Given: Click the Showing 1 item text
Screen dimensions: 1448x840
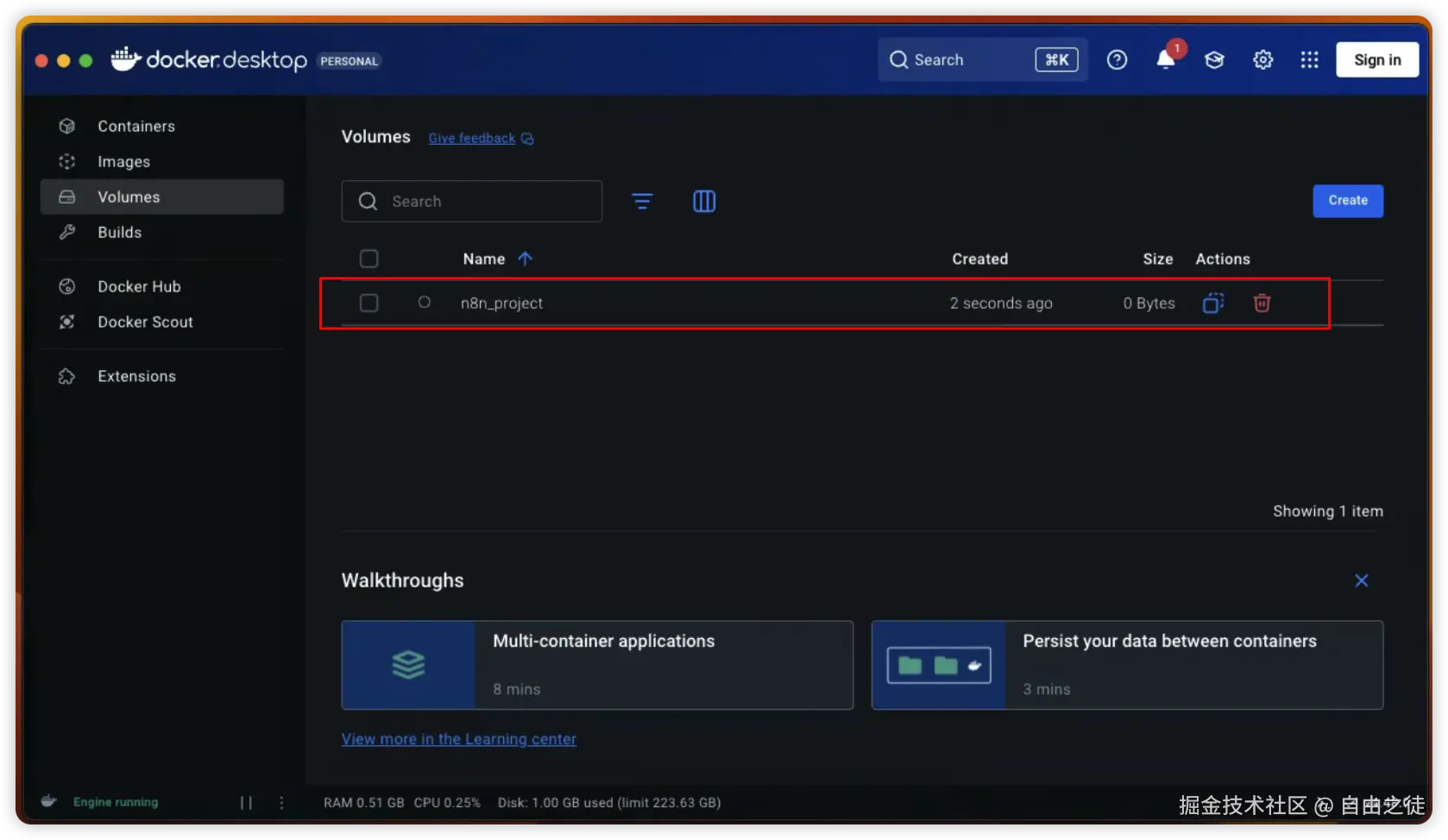Looking at the screenshot, I should click(1328, 511).
